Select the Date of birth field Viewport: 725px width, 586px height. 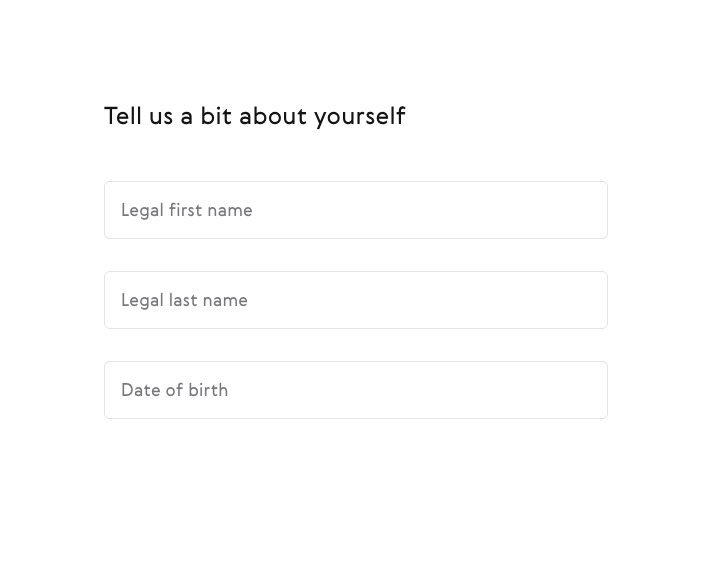(x=356, y=390)
